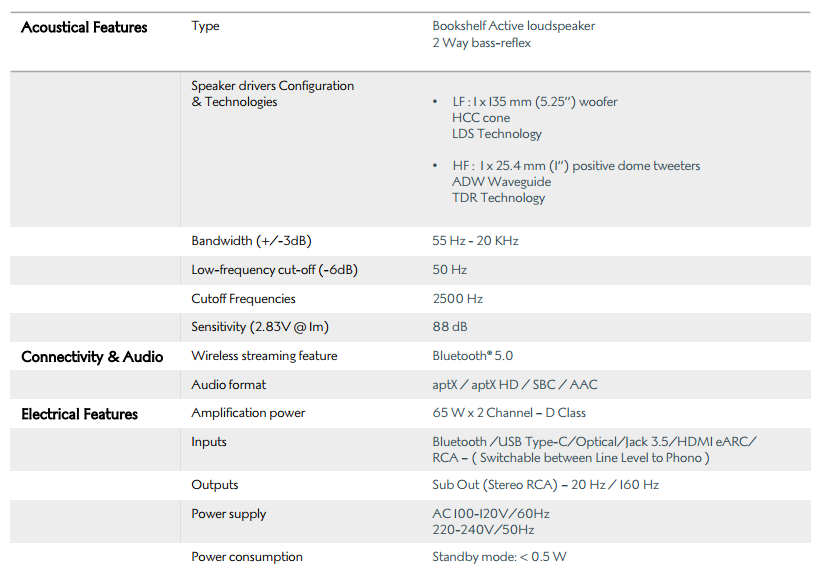This screenshot has height=571, width=824.
Task: Select 'Bookshelf Active loudspeaker' text
Action: point(513,26)
